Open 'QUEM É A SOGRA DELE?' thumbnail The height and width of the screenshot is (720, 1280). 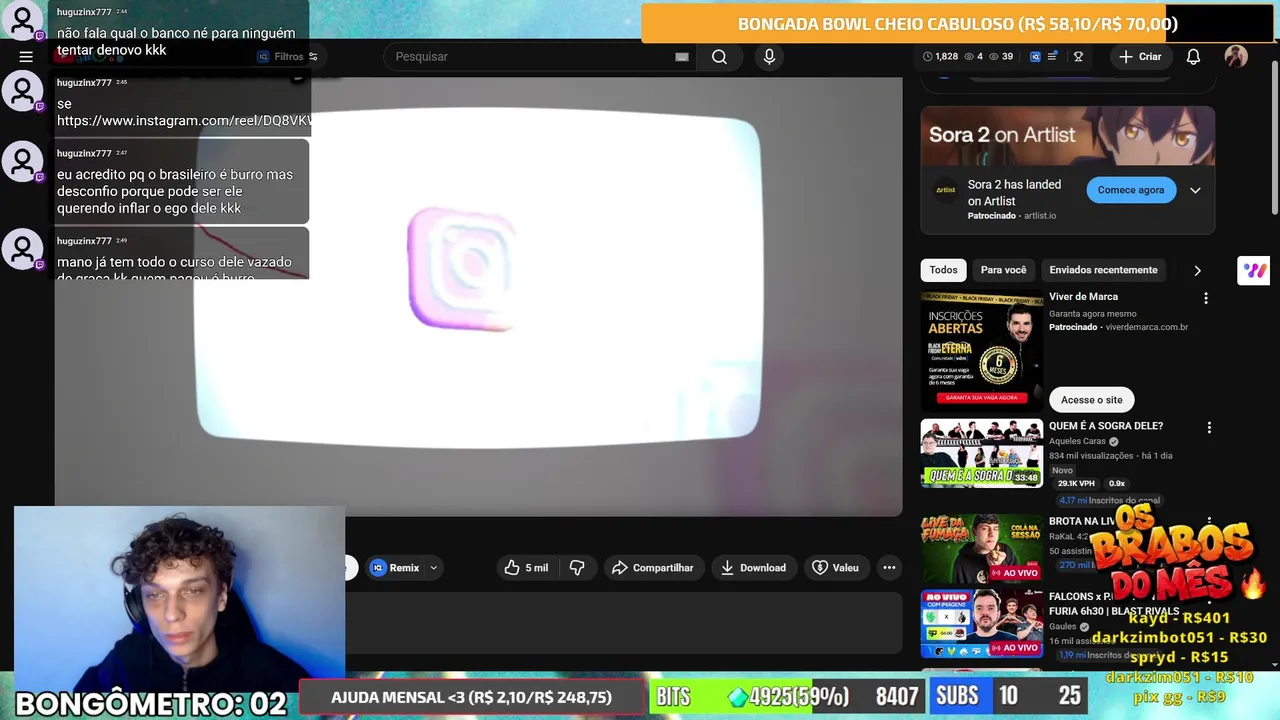pos(982,453)
